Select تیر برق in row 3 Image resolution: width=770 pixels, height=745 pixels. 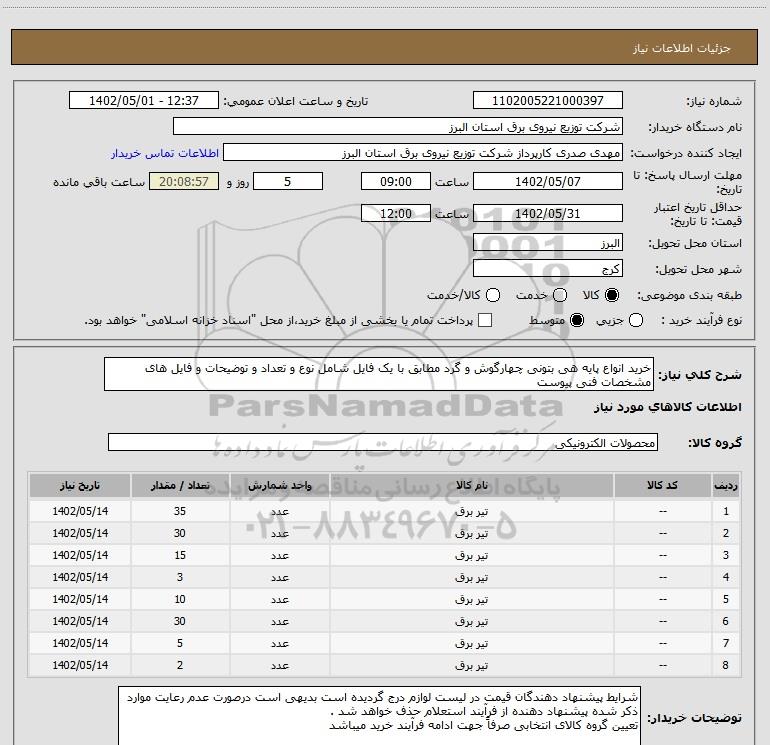click(x=471, y=555)
